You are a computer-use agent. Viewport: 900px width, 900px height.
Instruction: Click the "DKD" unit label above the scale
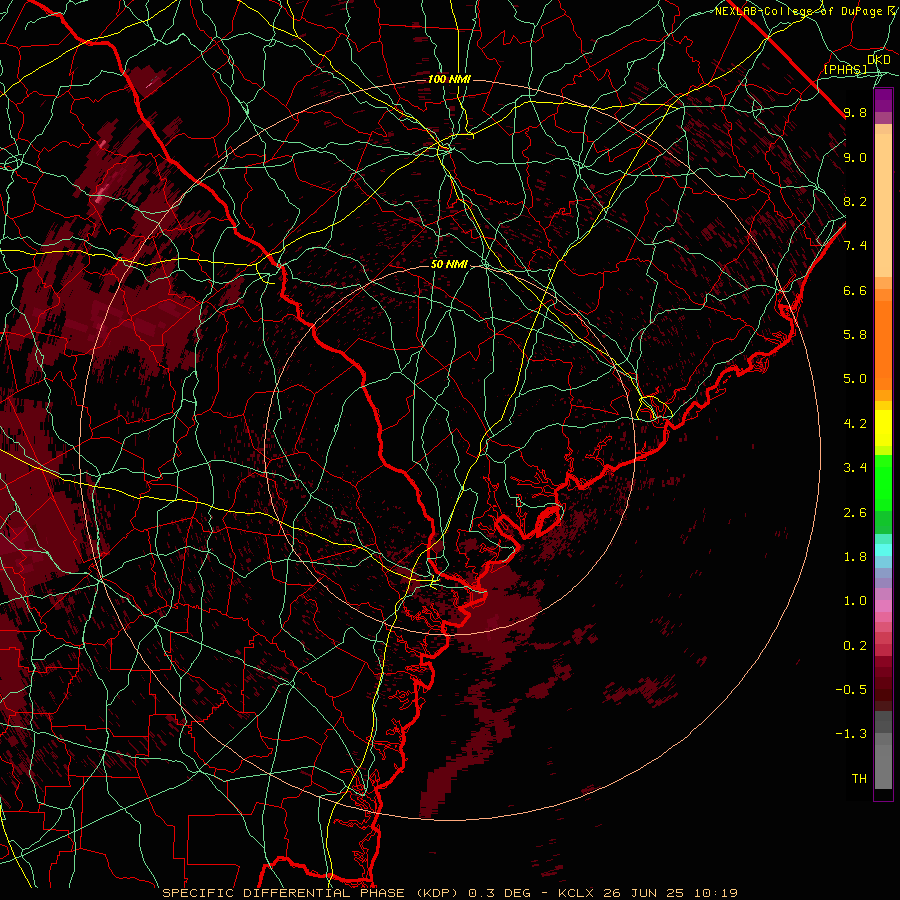point(878,59)
